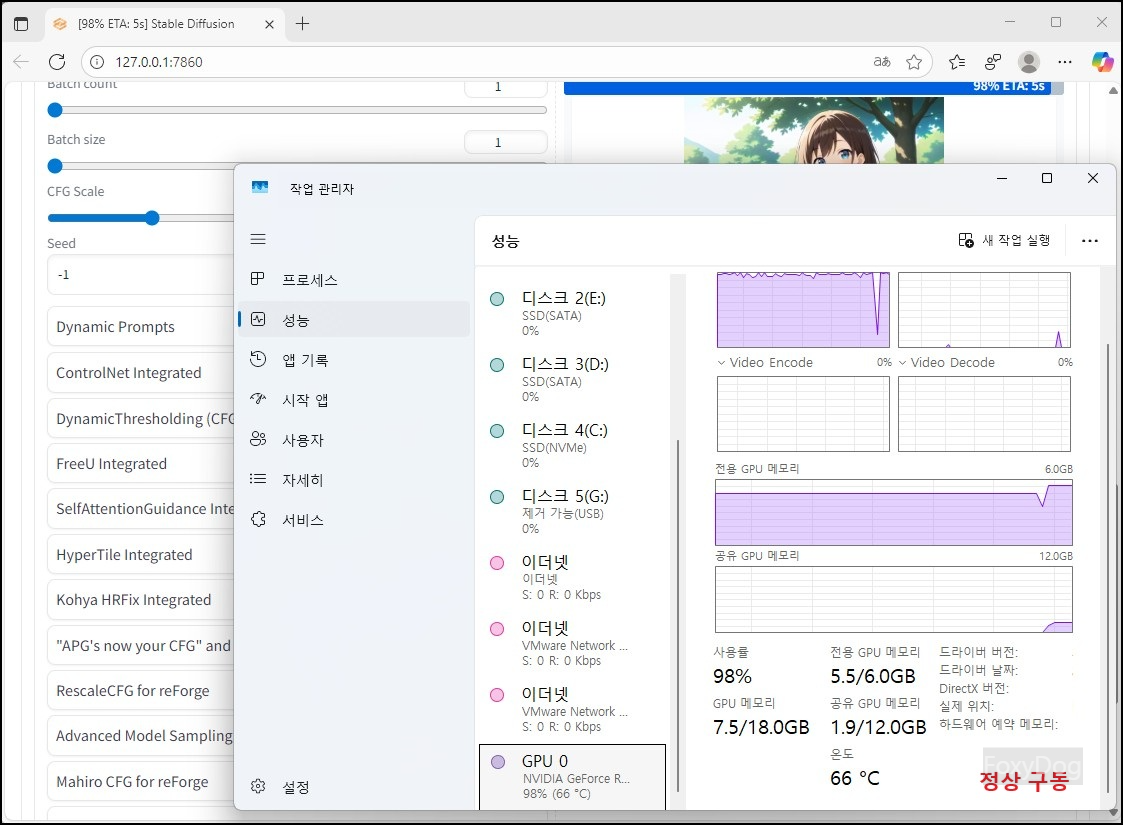Expand the Kohya HRFix Integrated accordion
Image resolution: width=1123 pixels, height=825 pixels.
[141, 599]
